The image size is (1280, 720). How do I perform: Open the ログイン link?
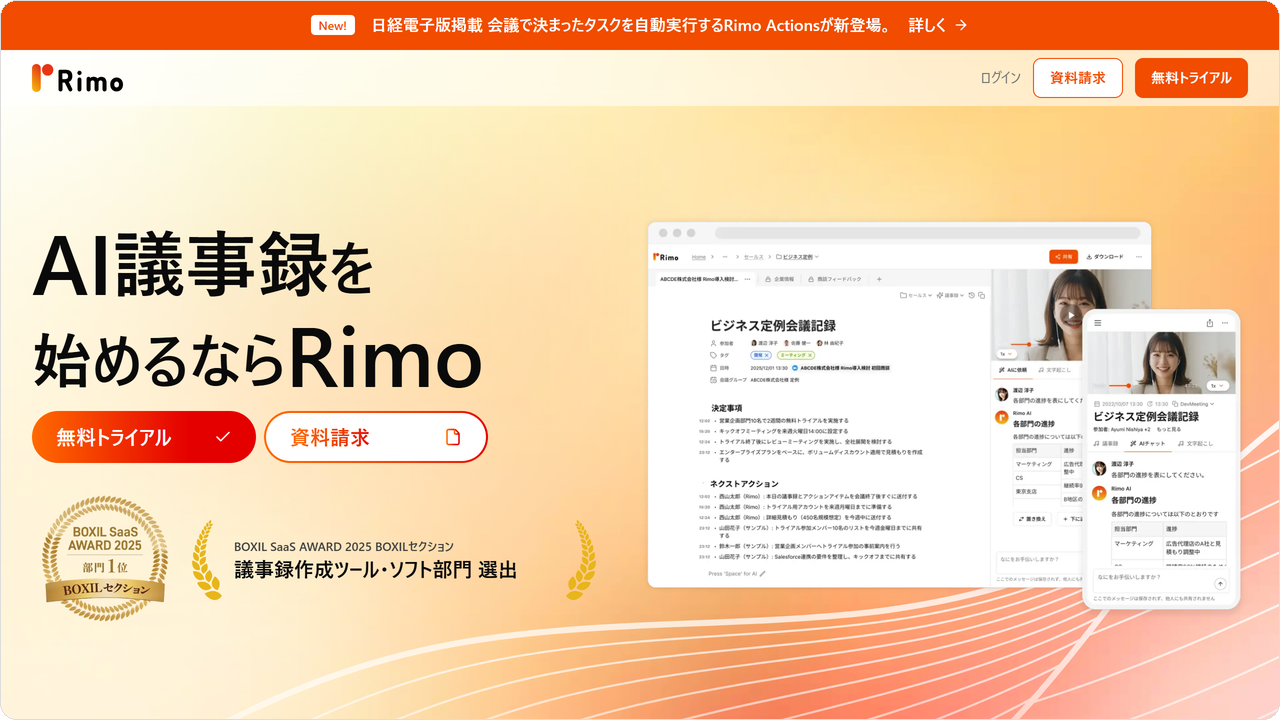point(1000,78)
